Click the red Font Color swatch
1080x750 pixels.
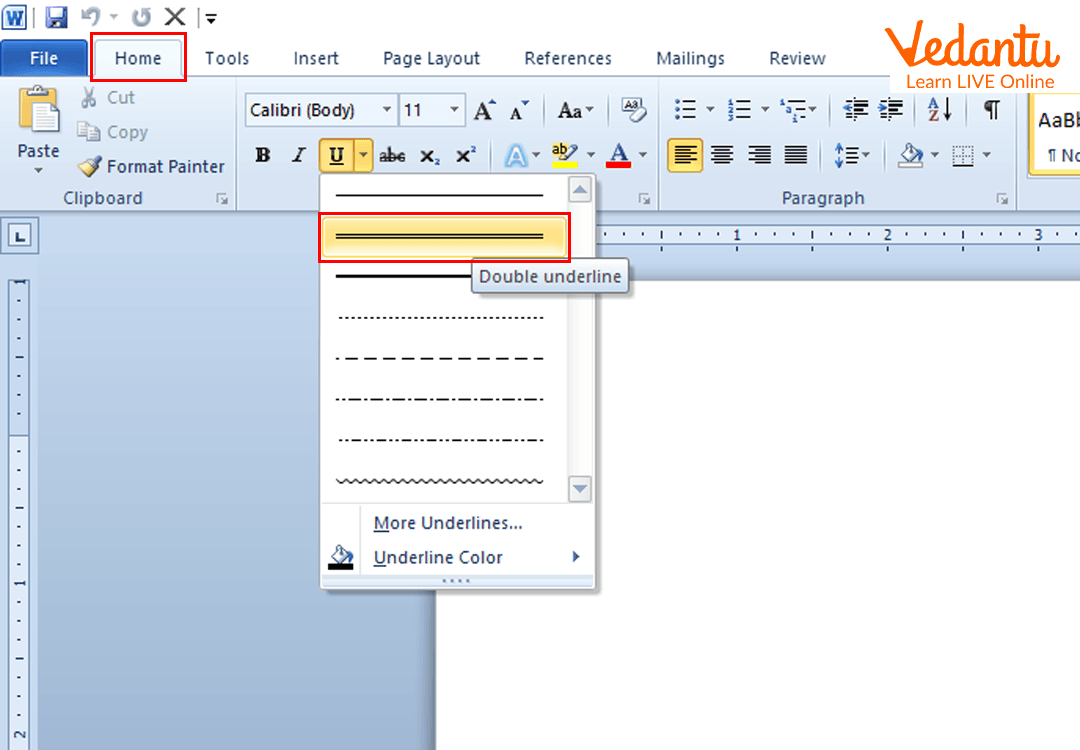619,155
